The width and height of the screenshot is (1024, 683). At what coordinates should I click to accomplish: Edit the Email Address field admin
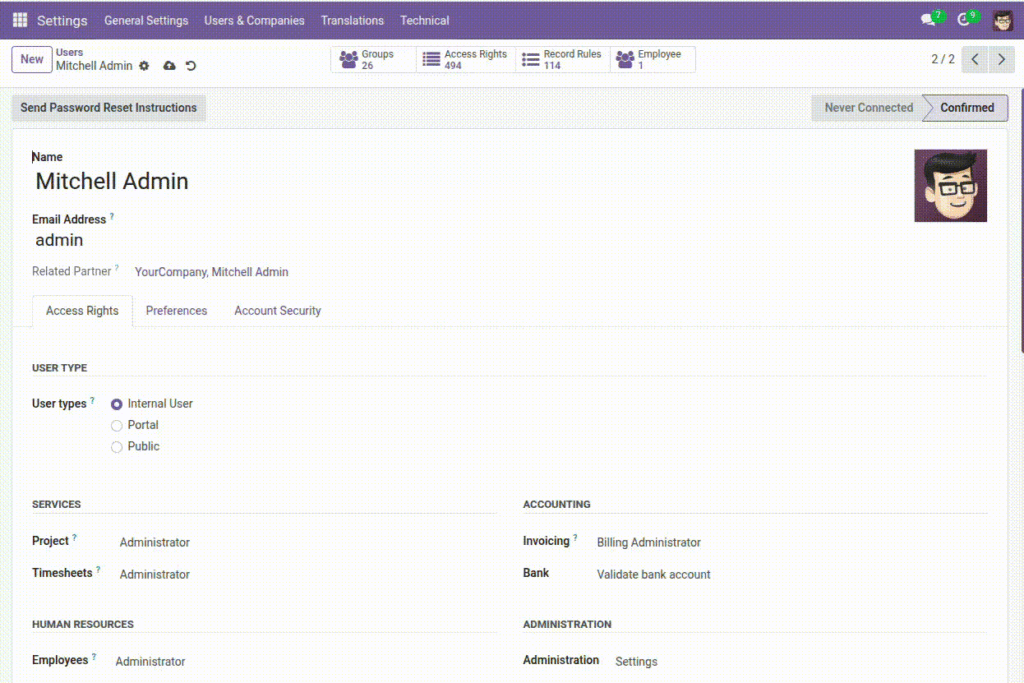[59, 240]
